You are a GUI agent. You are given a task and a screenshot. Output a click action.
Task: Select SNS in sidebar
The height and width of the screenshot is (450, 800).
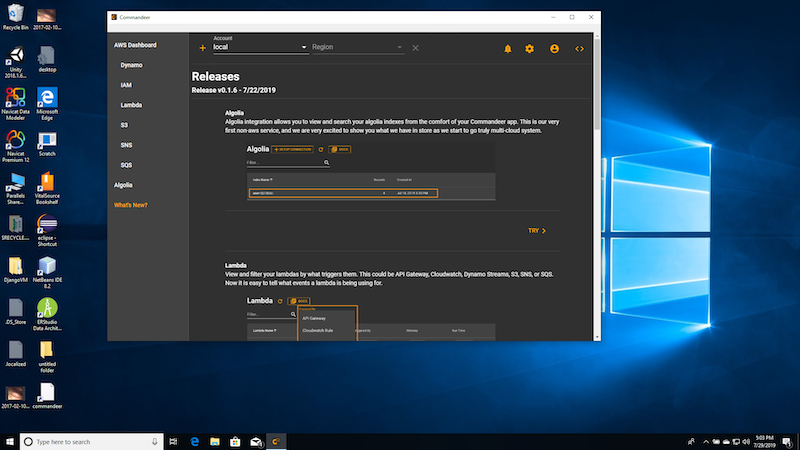click(126, 145)
